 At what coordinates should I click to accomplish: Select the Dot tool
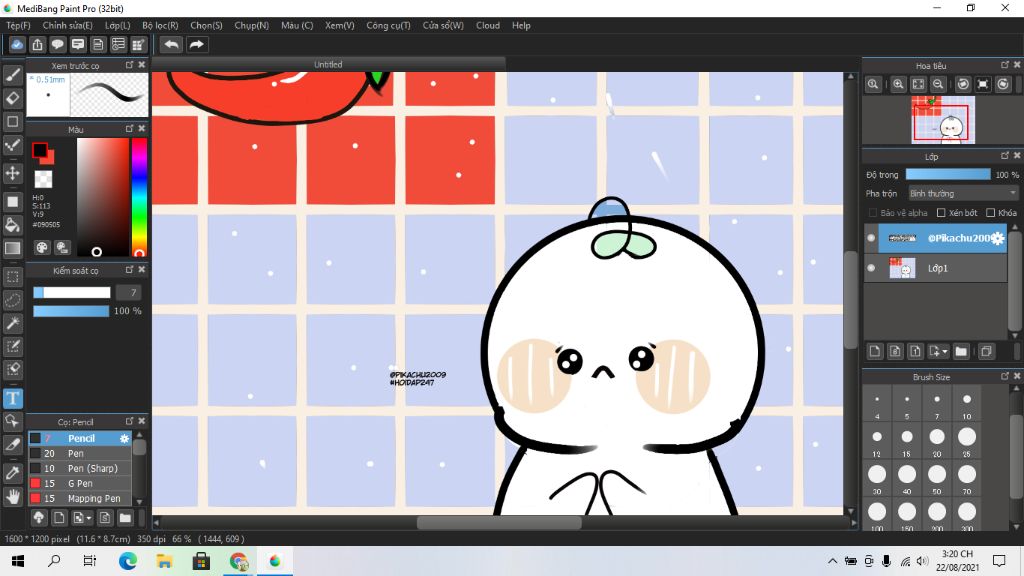[x=12, y=145]
